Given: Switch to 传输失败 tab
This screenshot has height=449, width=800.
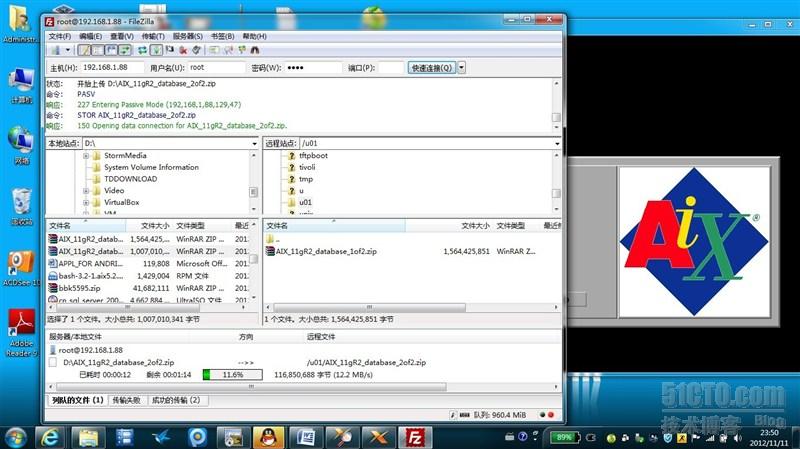Looking at the screenshot, I should (x=126, y=401).
